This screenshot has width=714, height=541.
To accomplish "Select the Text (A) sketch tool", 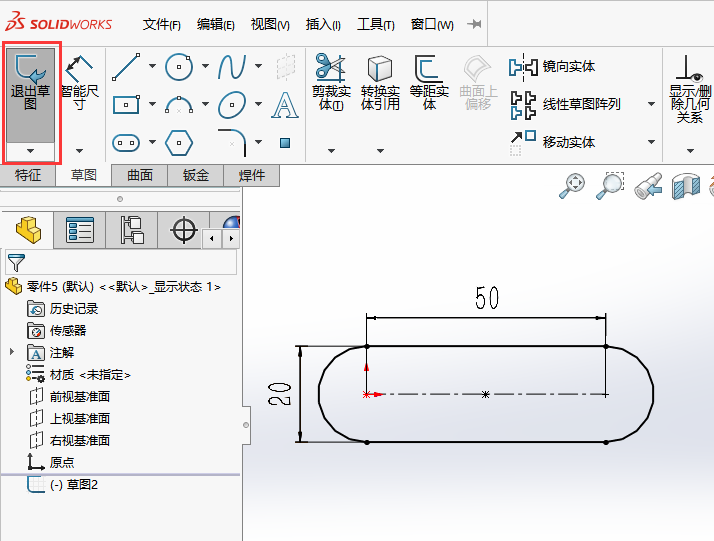I will pos(285,105).
